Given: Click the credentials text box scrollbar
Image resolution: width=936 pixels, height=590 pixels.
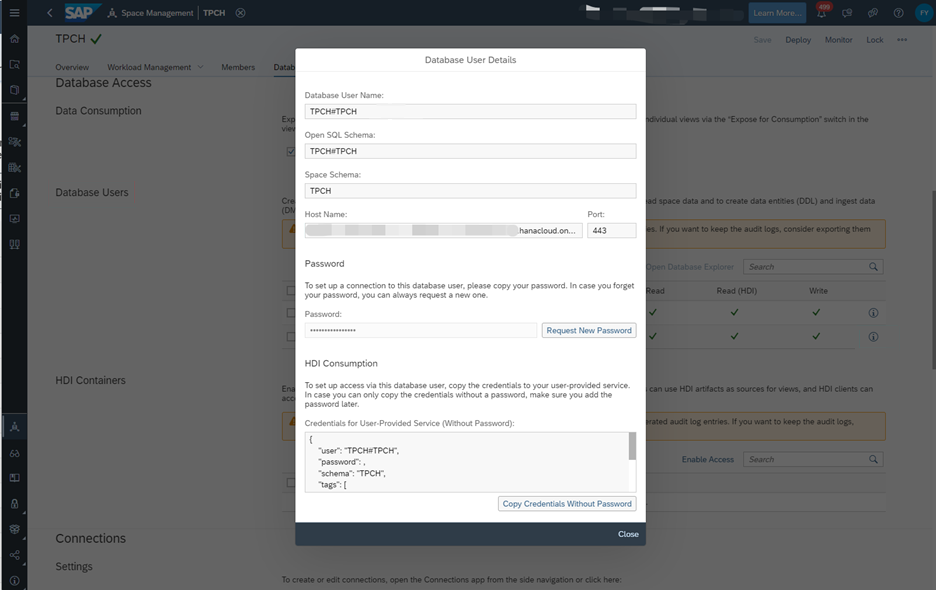Looking at the screenshot, I should 631,446.
